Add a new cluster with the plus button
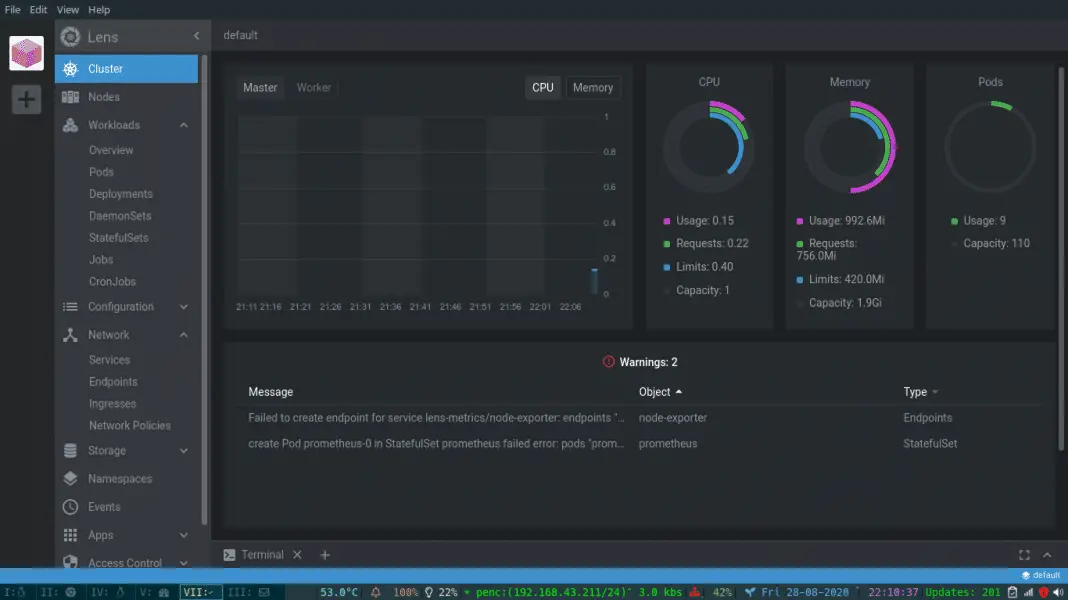The height and width of the screenshot is (600, 1068). 26,99
